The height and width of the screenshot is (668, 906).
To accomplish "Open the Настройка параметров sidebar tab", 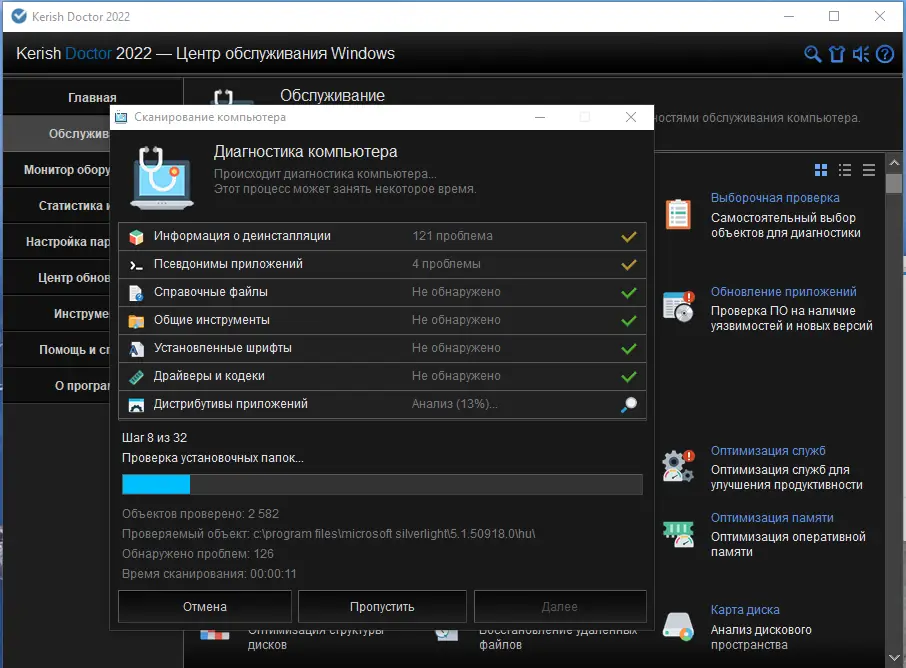I will (x=57, y=242).
